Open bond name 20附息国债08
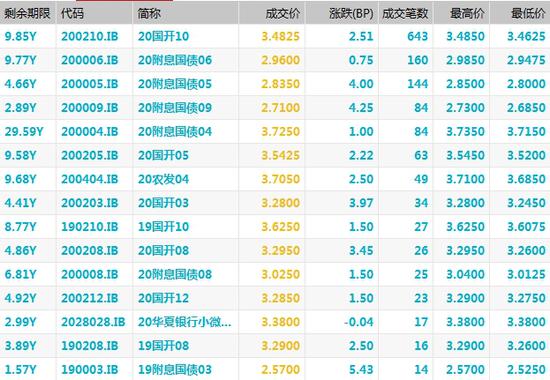Screen dimensions: 550x380 point(175,274)
